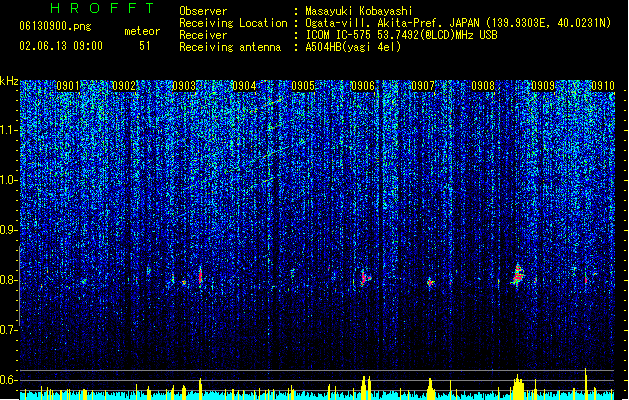Click the red meteor echo near 0906
The image size is (629, 400).
365,278
